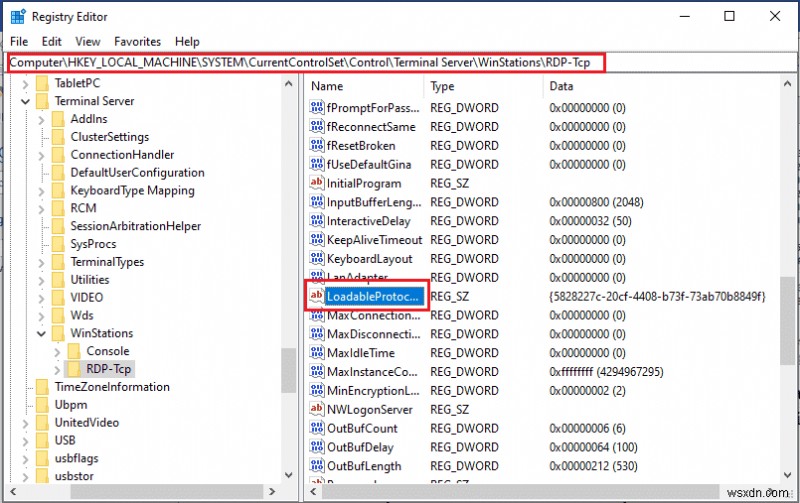Click the DWORD icon of OutBufCount value
This screenshot has height=503, width=800.
[317, 428]
